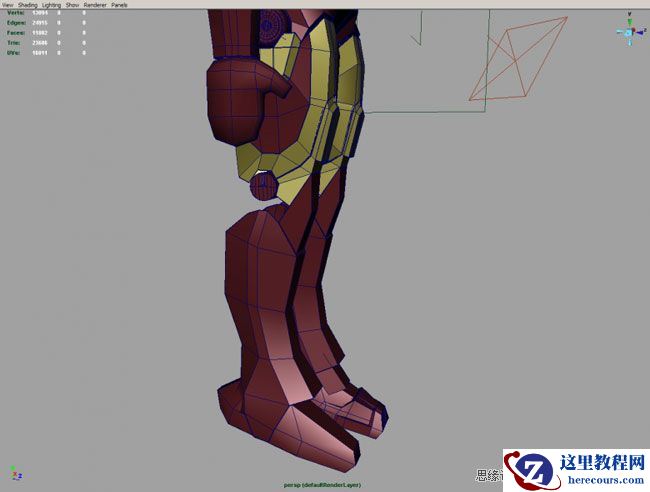
Task: Click the view axis compass in the top-right corner
Action: tap(631, 30)
